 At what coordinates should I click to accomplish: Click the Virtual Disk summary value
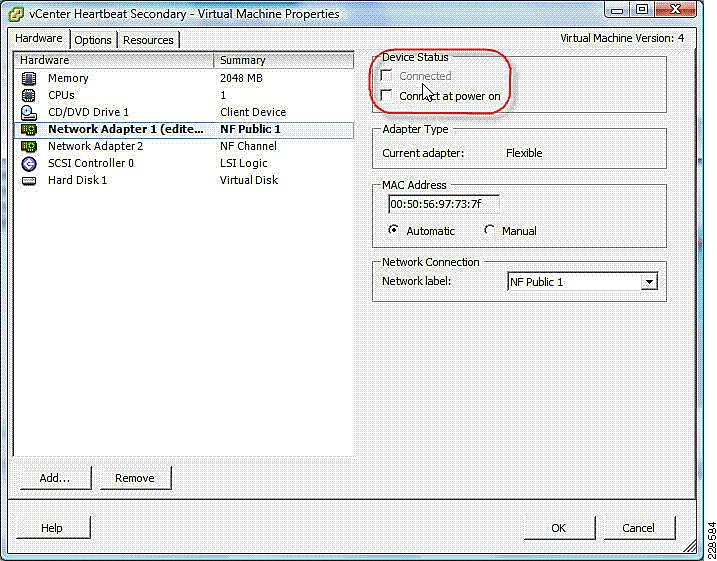click(249, 180)
